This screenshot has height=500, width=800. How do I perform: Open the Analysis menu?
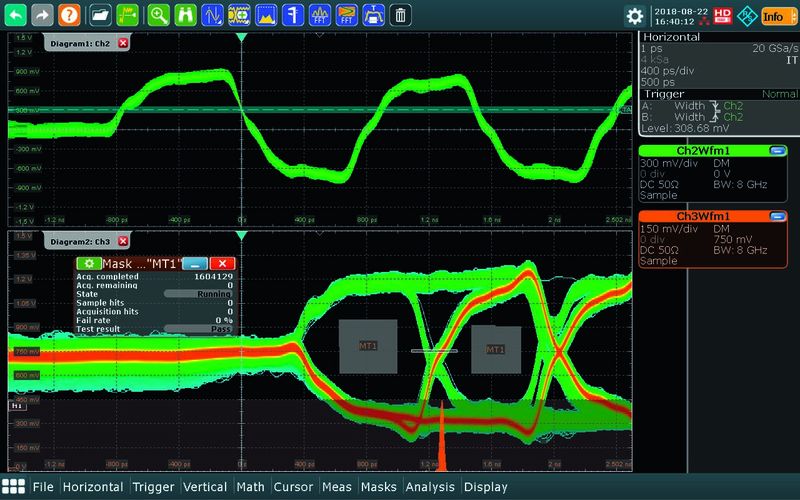tap(430, 487)
